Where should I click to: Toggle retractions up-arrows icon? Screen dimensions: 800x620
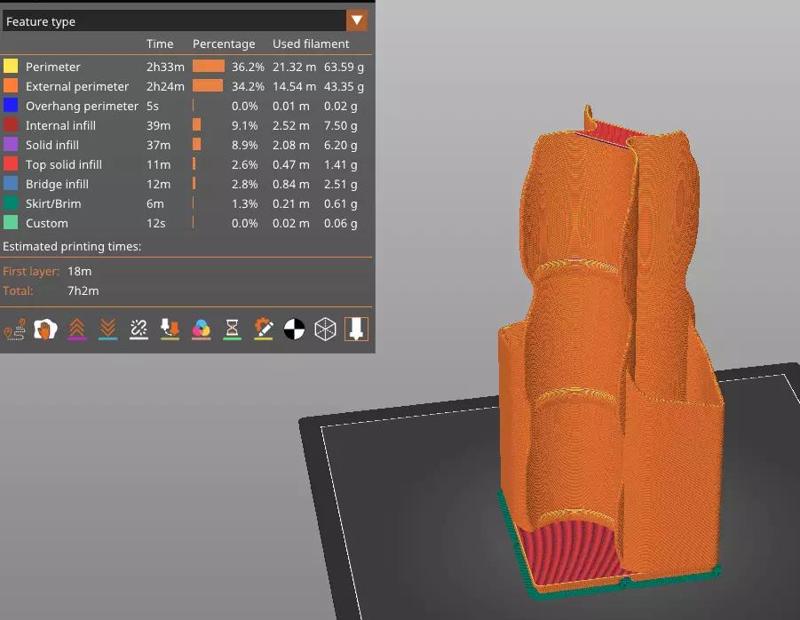[x=77, y=329]
